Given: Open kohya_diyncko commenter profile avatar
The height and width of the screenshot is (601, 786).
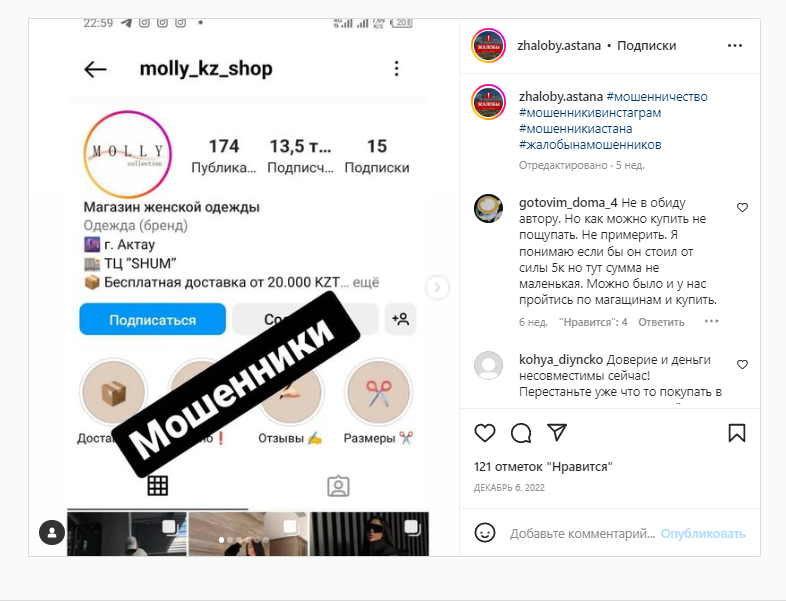Looking at the screenshot, I should tap(488, 365).
